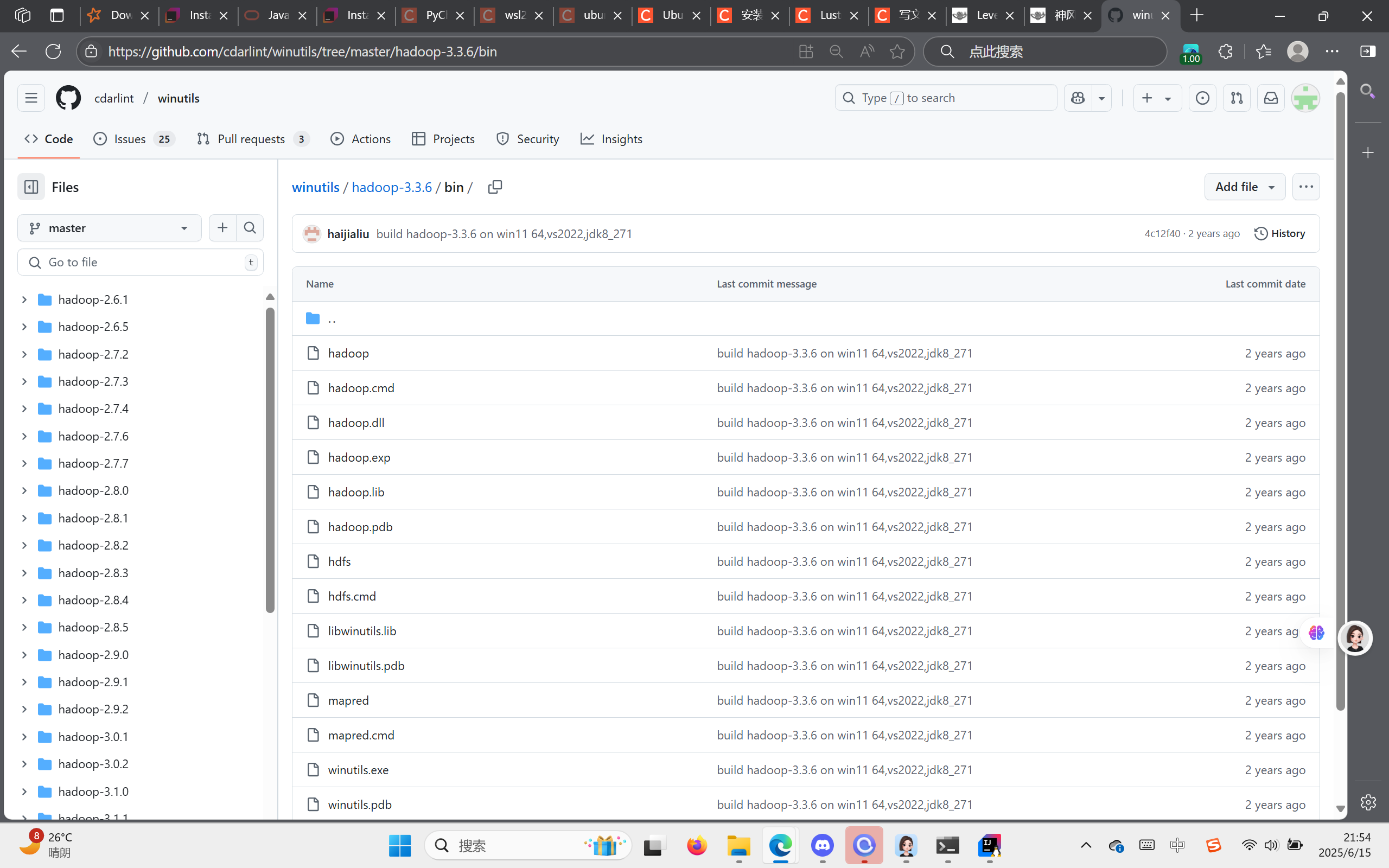Viewport: 1389px width, 868px height.
Task: Open the issues icon in header
Action: coord(1202,98)
